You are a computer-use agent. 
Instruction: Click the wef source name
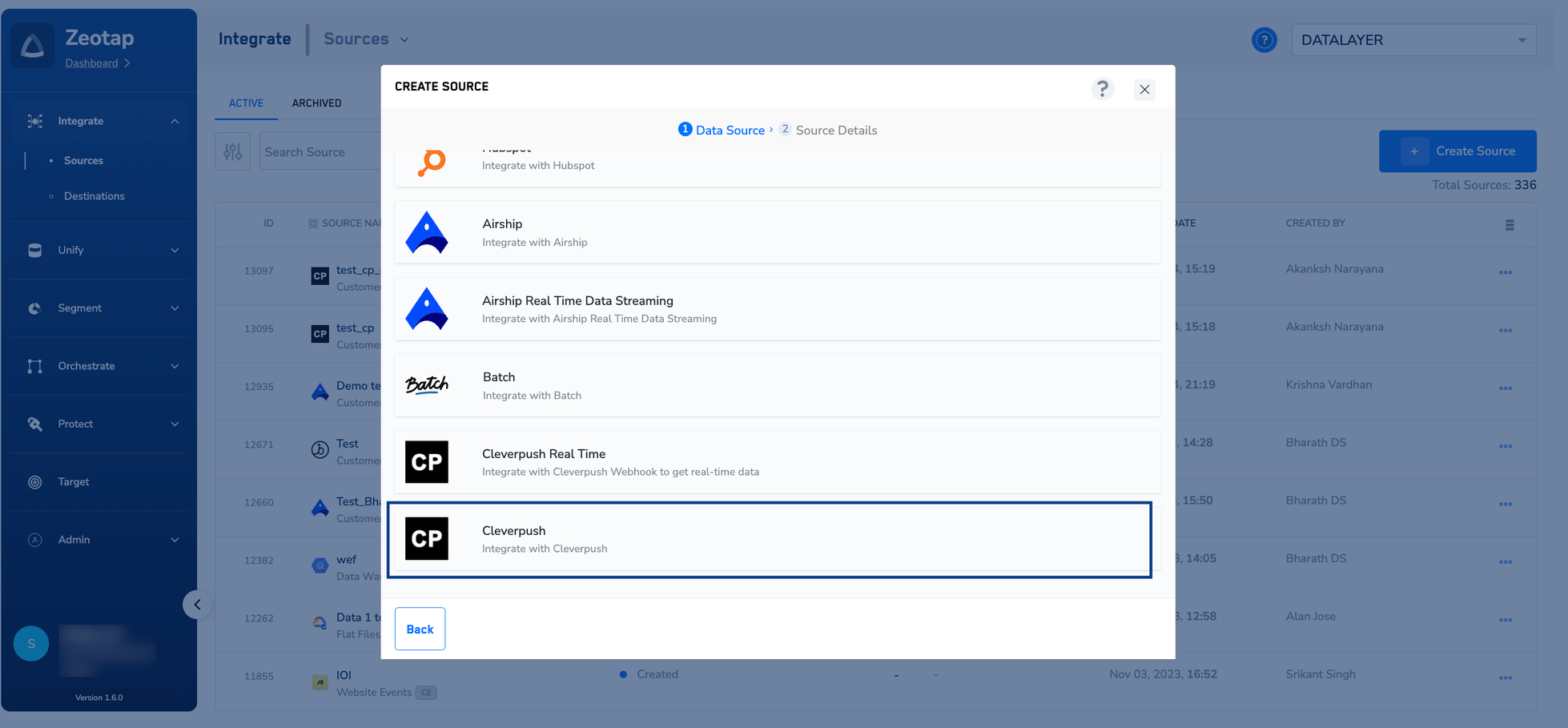coord(346,559)
